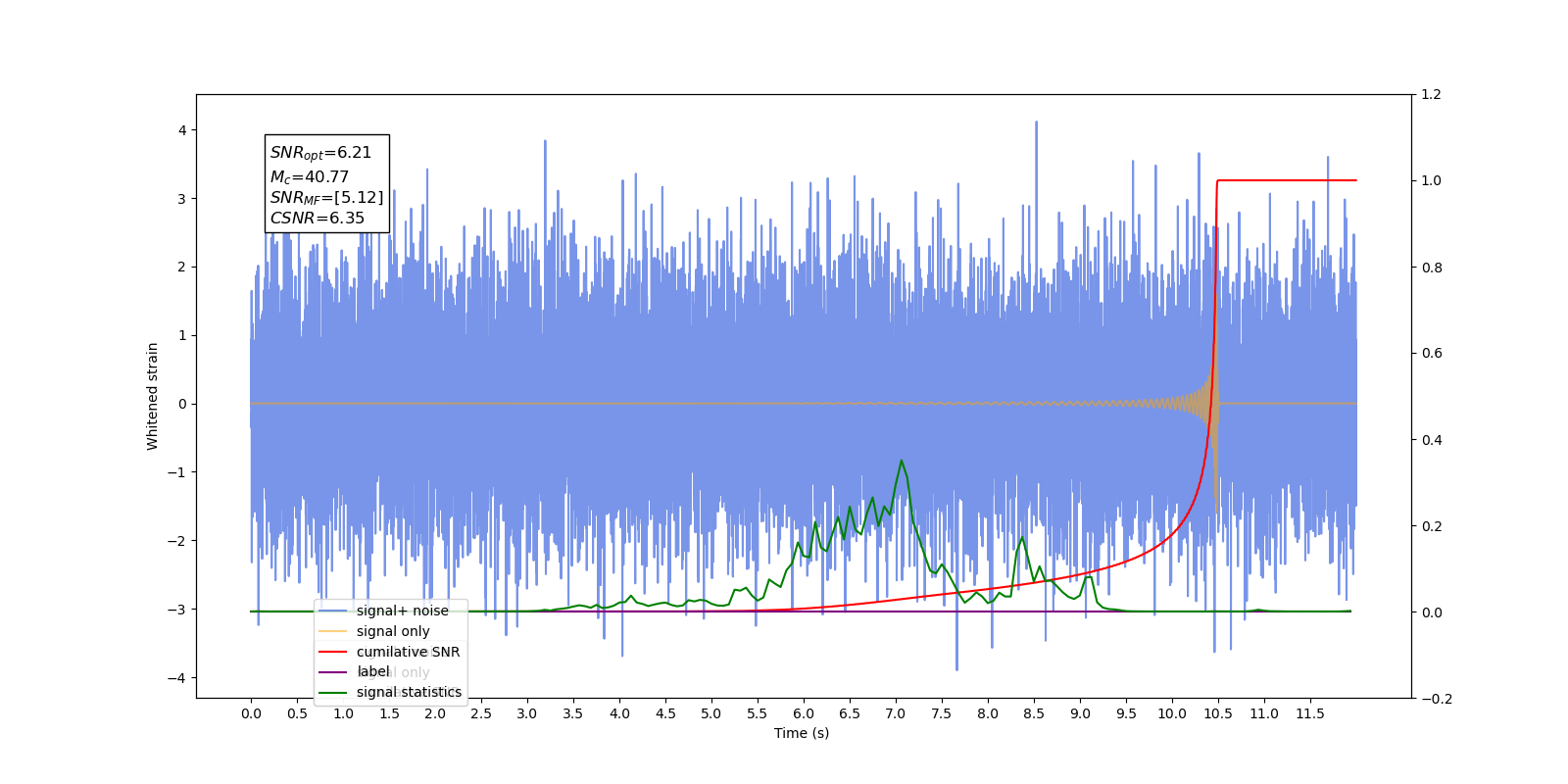
Task: Click the red curve plateau after 10.5 seconds
Action: (1287, 180)
